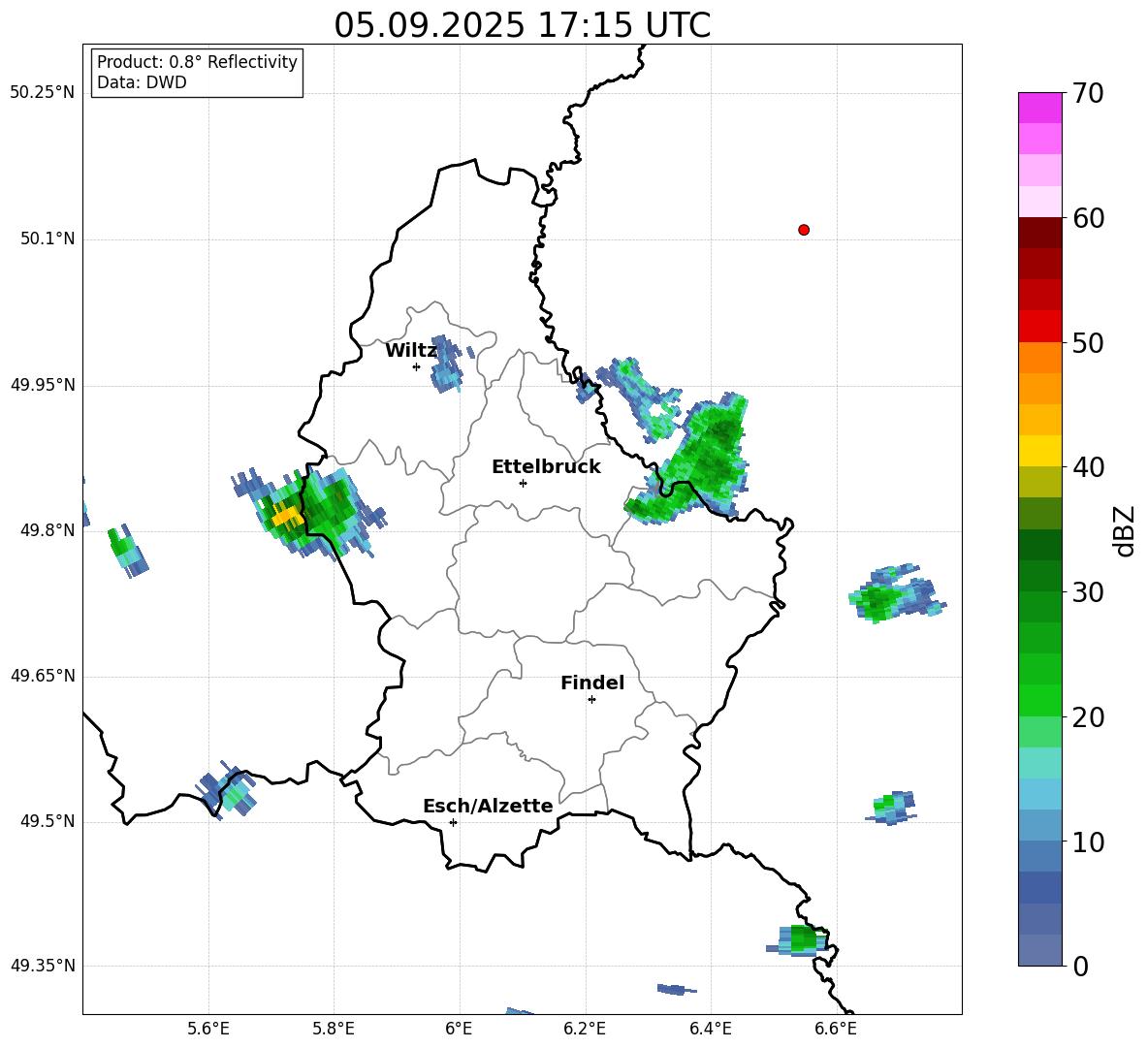Click the 6°E longitude label
This screenshot has width=1148, height=1048.
(x=459, y=1029)
